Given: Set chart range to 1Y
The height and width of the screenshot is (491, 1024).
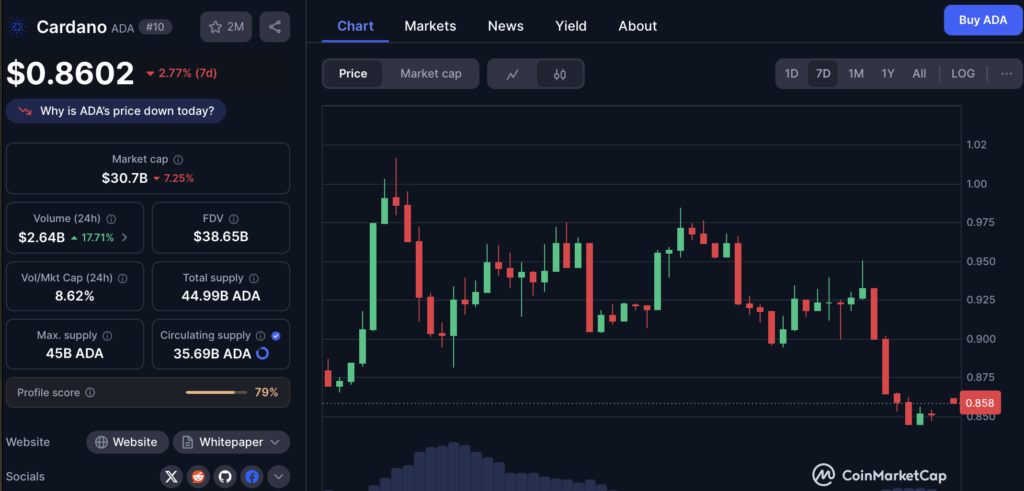Looking at the screenshot, I should pos(888,74).
